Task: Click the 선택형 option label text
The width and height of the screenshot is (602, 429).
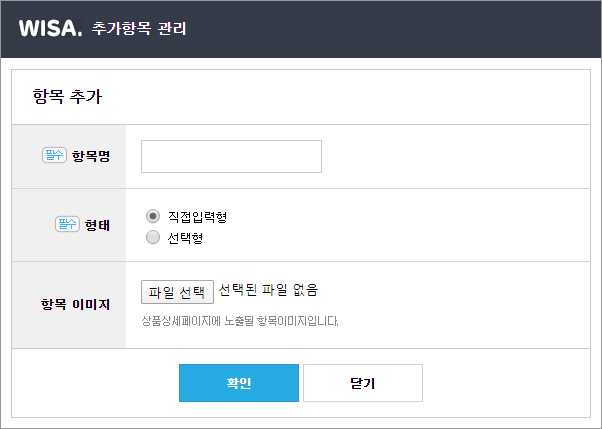Action: pyautogui.click(x=185, y=238)
